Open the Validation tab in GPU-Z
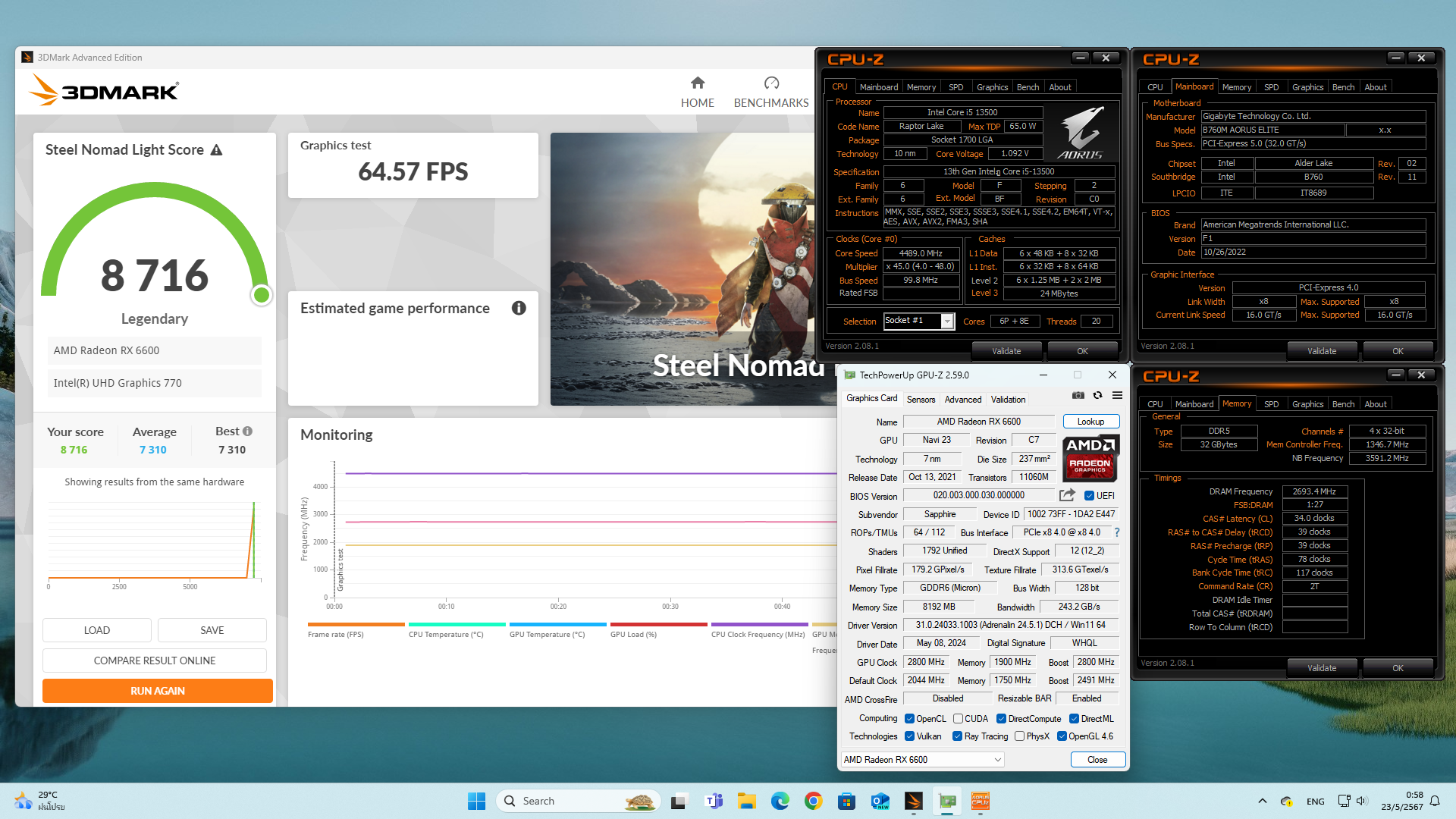Image resolution: width=1456 pixels, height=819 pixels. pos(1008,400)
